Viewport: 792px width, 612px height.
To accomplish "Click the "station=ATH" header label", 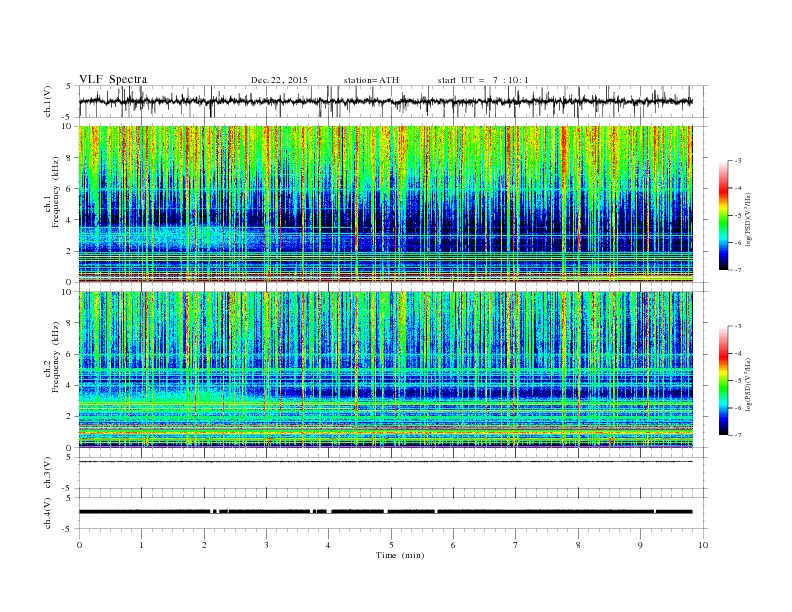I will (x=371, y=80).
